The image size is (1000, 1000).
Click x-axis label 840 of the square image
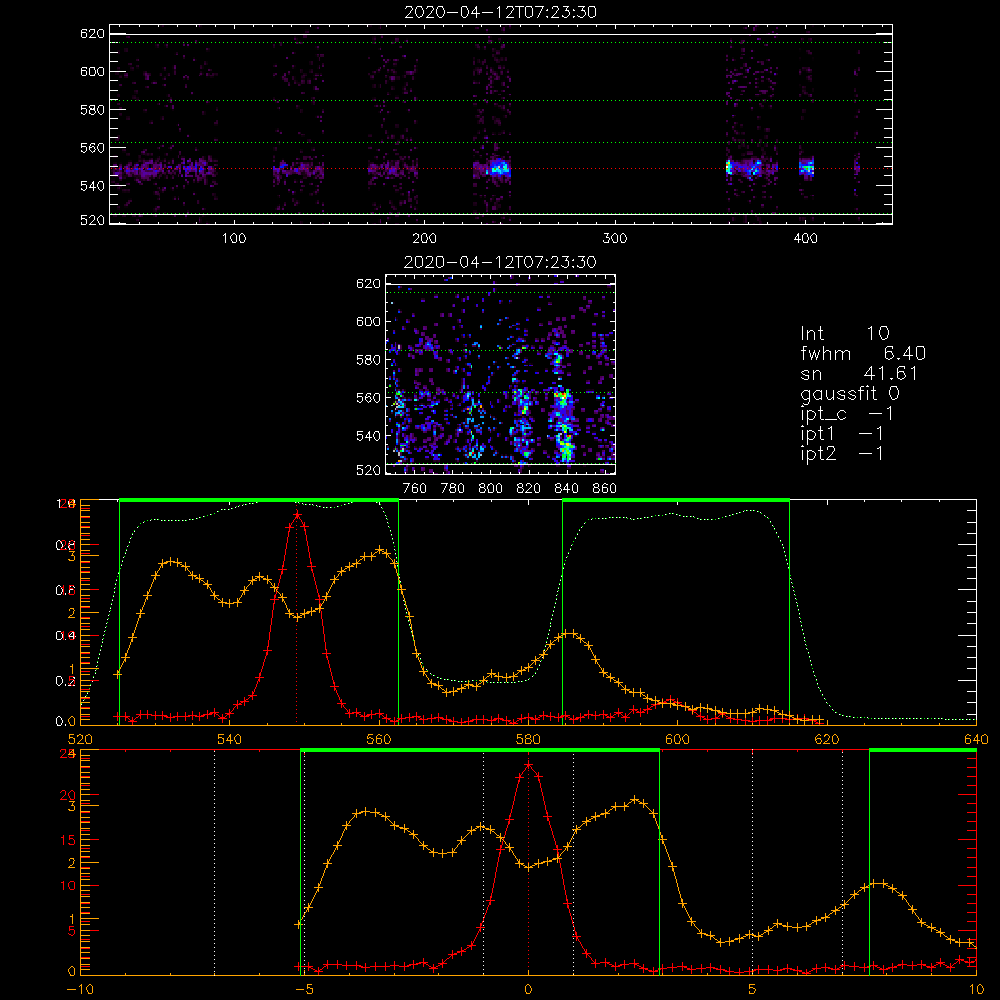click(x=566, y=489)
